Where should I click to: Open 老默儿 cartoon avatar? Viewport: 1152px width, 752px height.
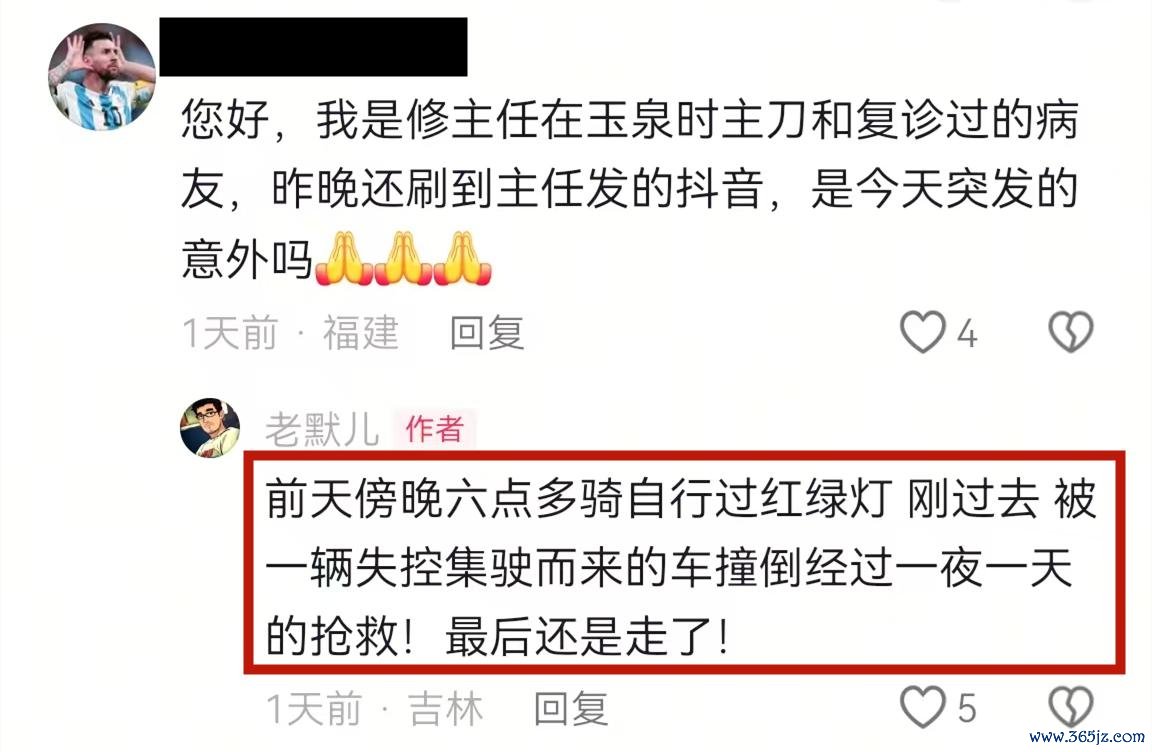click(210, 427)
